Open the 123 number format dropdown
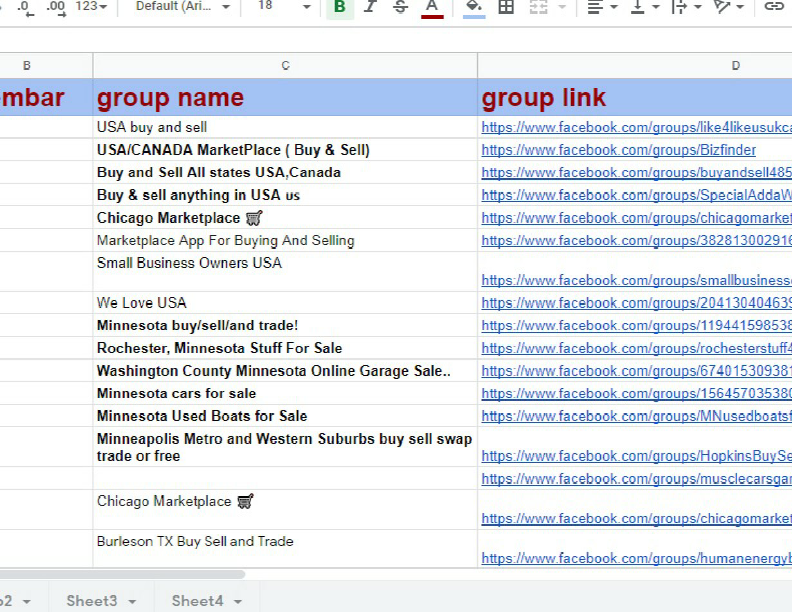Screen dimensions: 792x612 tap(91, 7)
